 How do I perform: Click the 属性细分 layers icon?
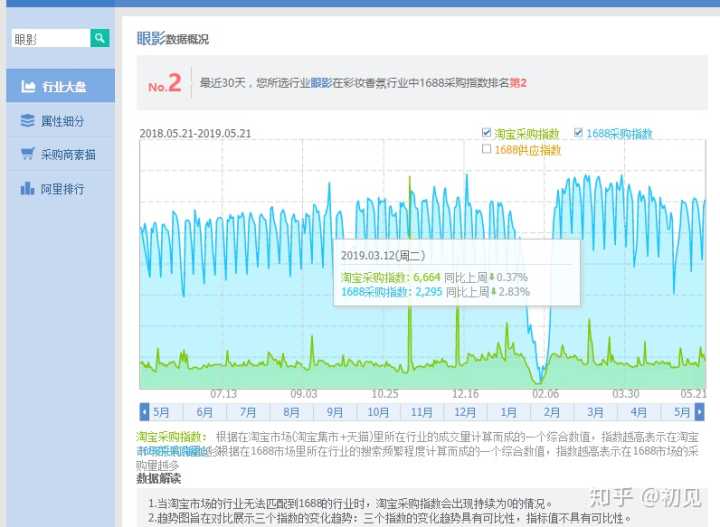click(28, 121)
